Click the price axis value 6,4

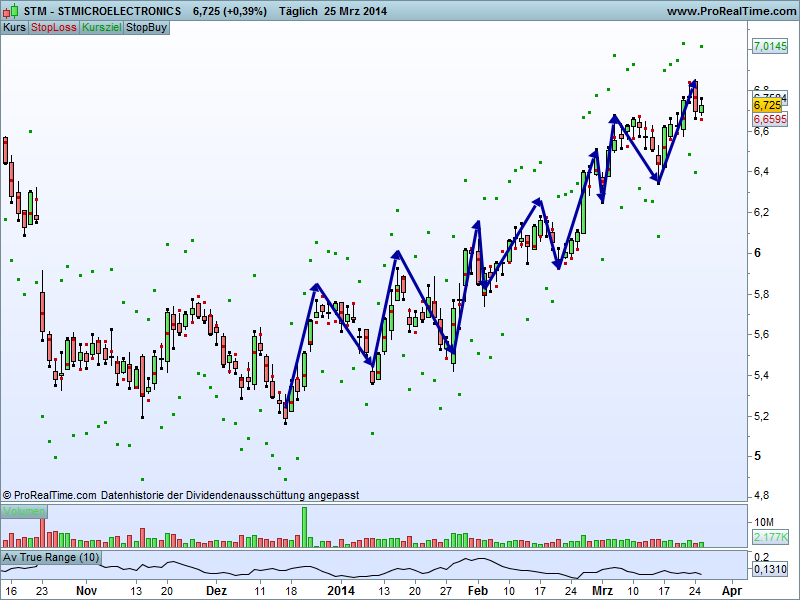(x=761, y=171)
